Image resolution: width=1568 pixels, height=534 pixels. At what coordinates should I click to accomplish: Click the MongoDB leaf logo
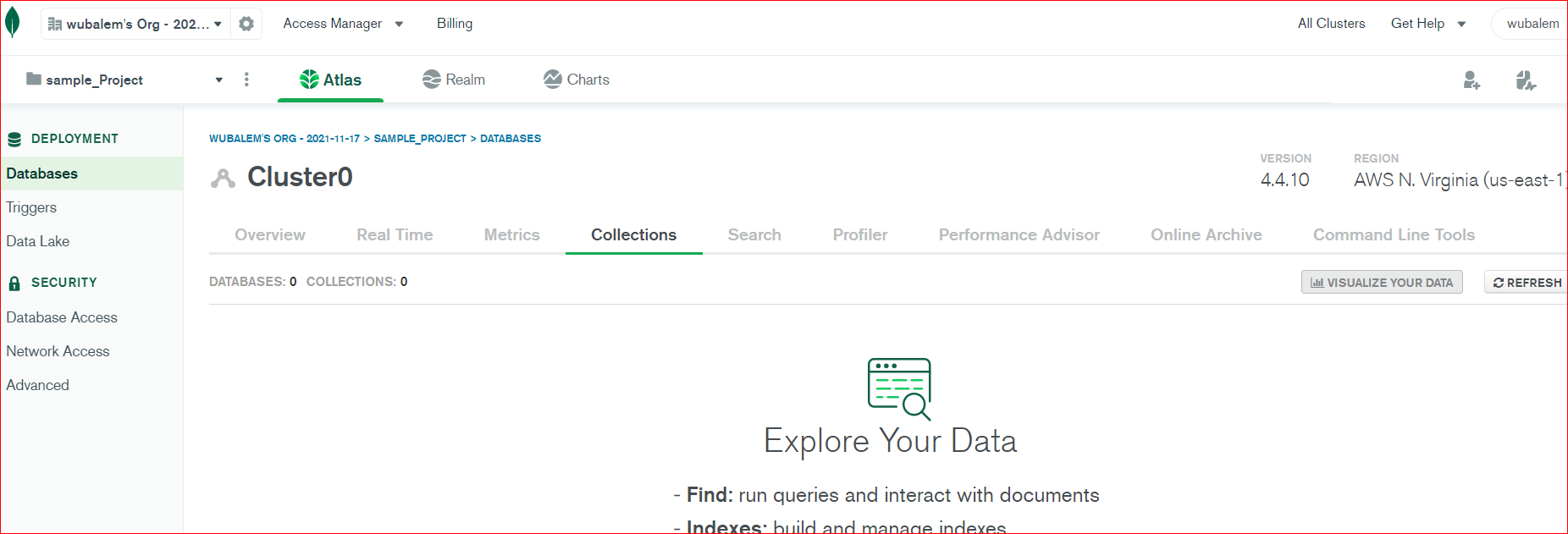coord(13,23)
